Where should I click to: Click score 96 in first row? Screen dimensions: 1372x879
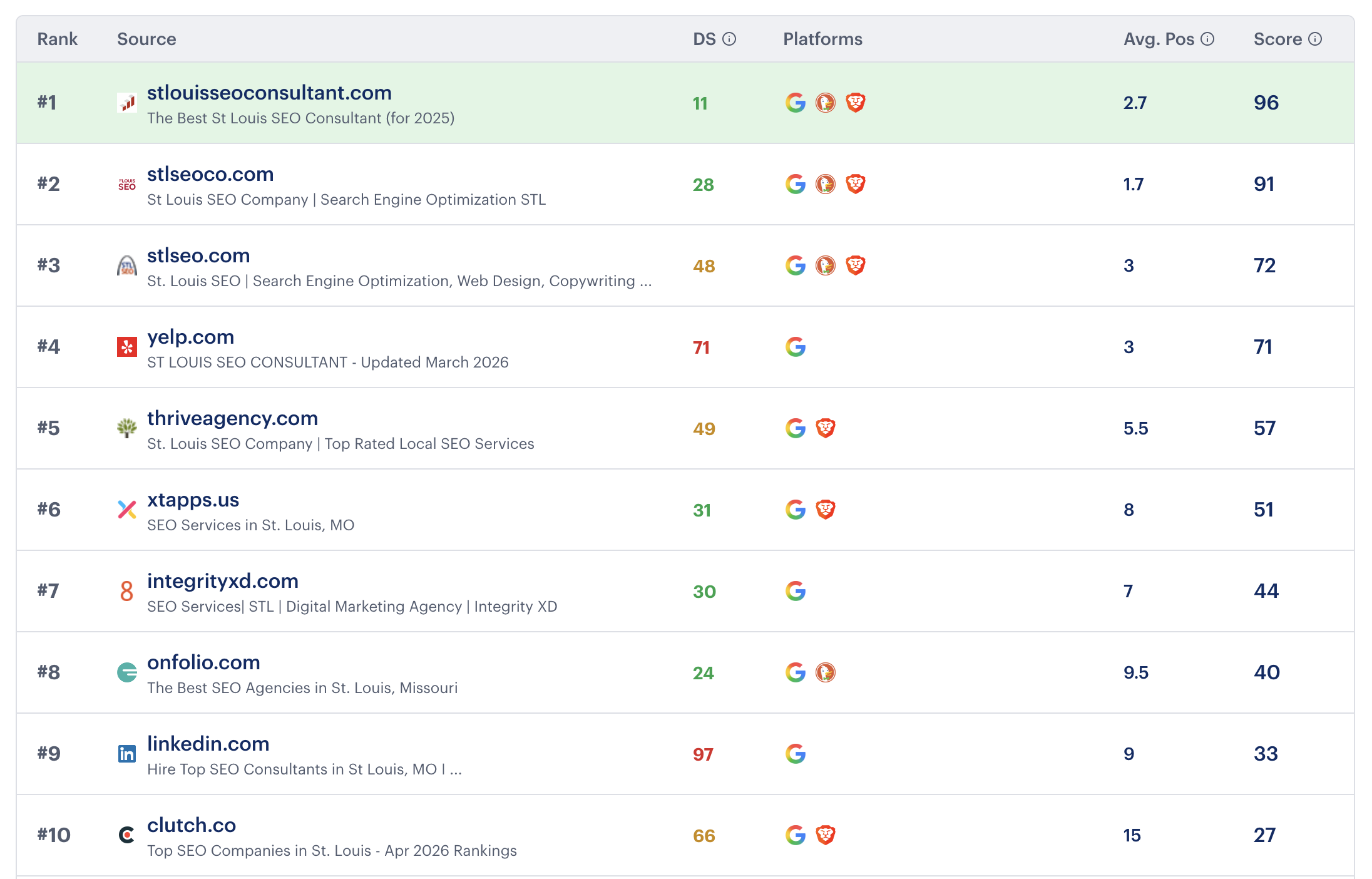(1266, 103)
